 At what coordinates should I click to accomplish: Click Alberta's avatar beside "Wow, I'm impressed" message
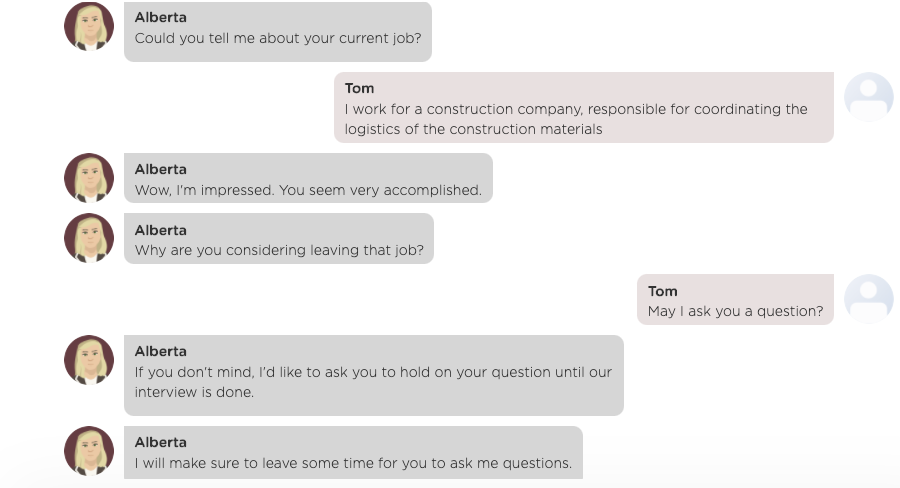(89, 178)
